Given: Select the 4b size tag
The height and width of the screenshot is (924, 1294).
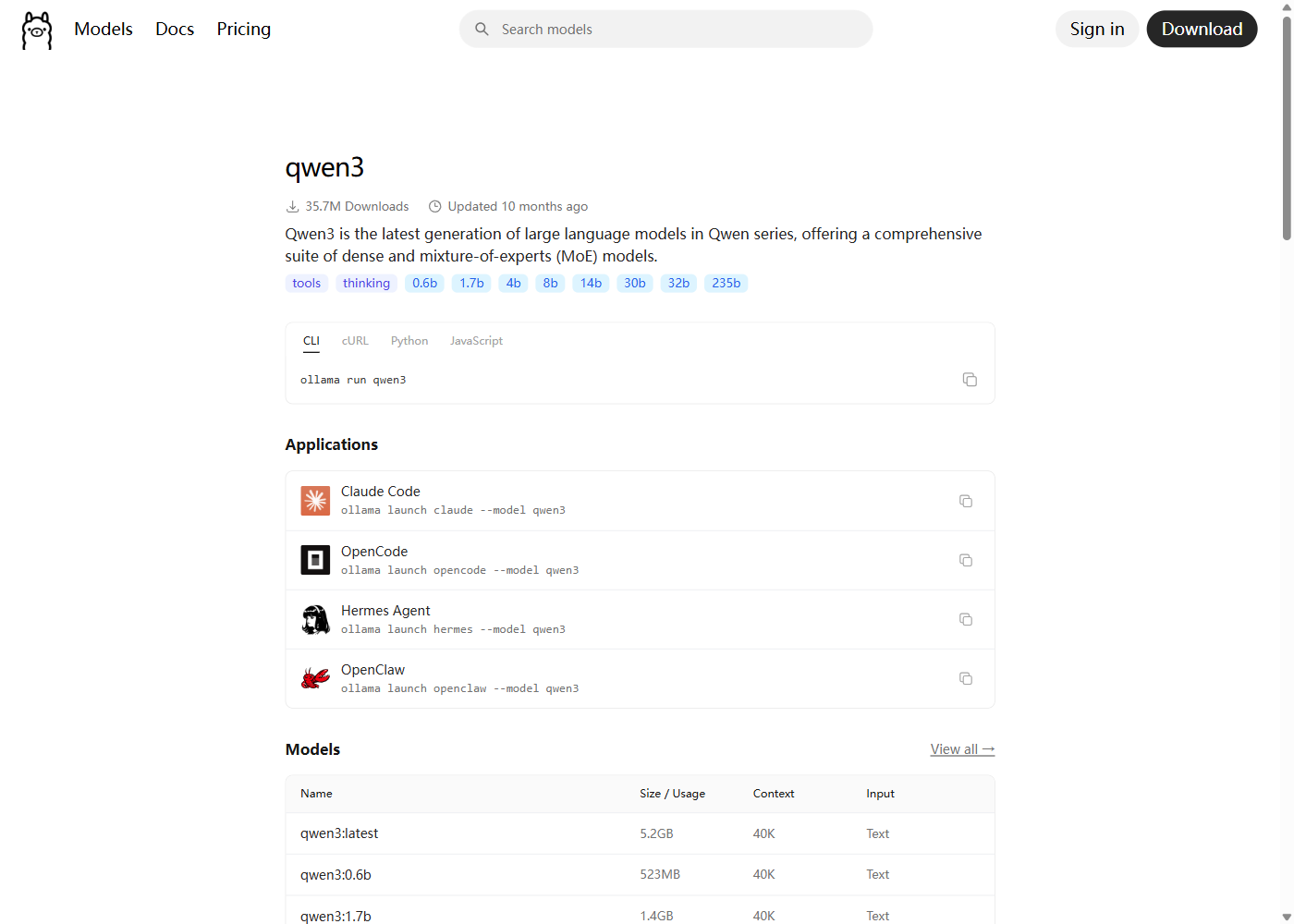Looking at the screenshot, I should [514, 284].
